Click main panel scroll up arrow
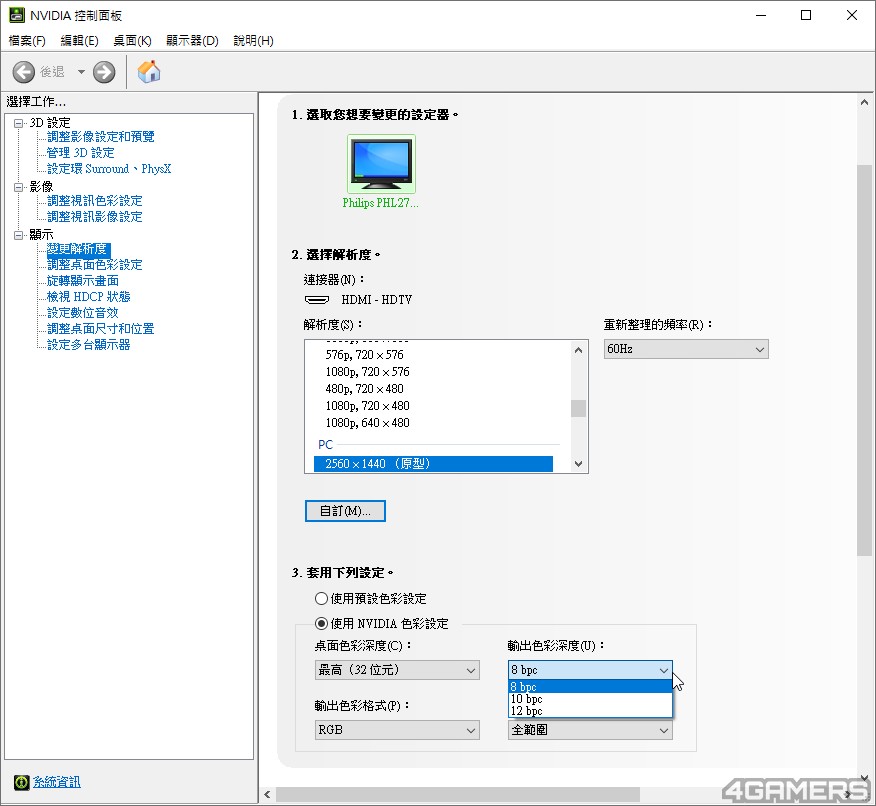The width and height of the screenshot is (876, 806). (864, 103)
